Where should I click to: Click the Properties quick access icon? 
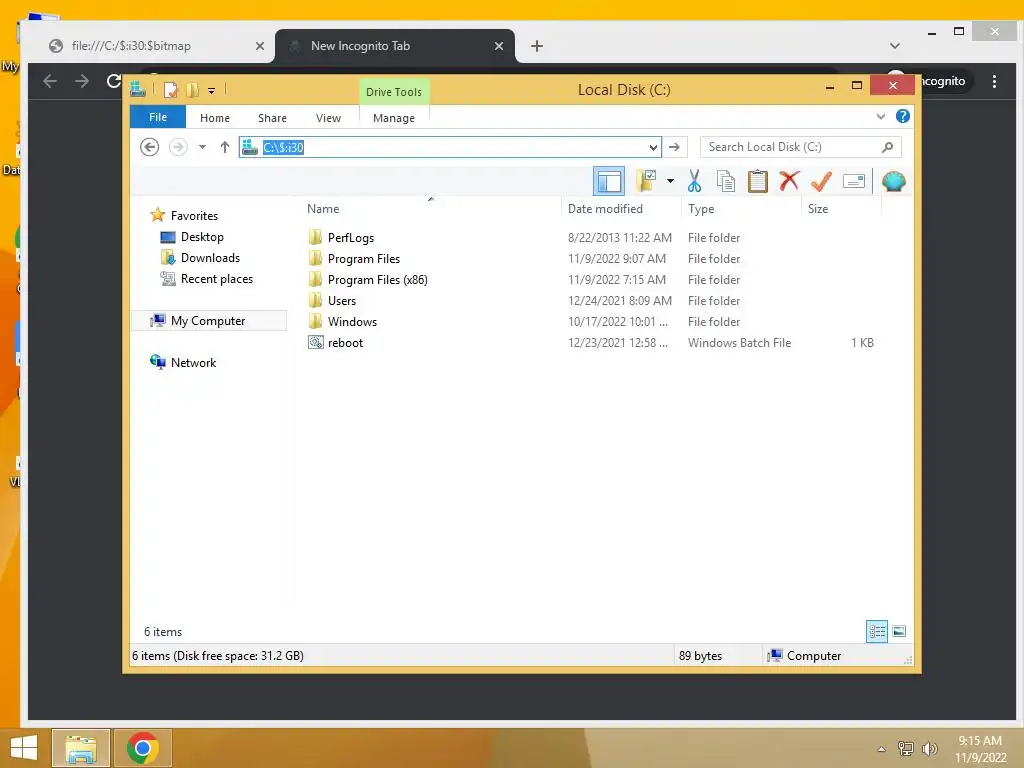coord(170,89)
